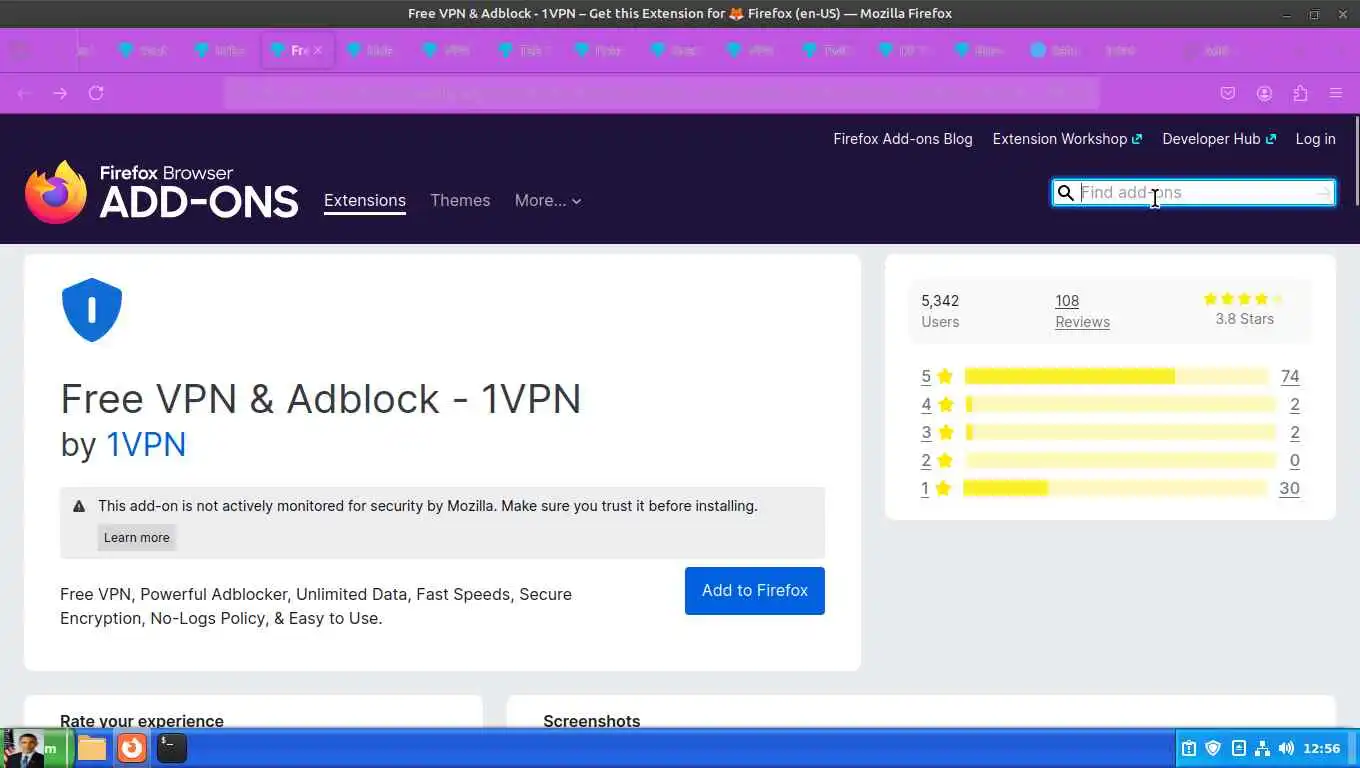Screen dimensions: 1360x768
Task: Filter reviews by 5-star rating bar
Action: [x=1116, y=377]
